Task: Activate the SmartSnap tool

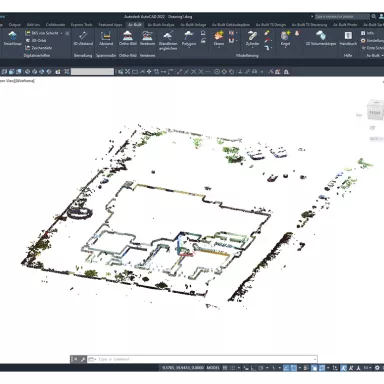Action: point(13,38)
